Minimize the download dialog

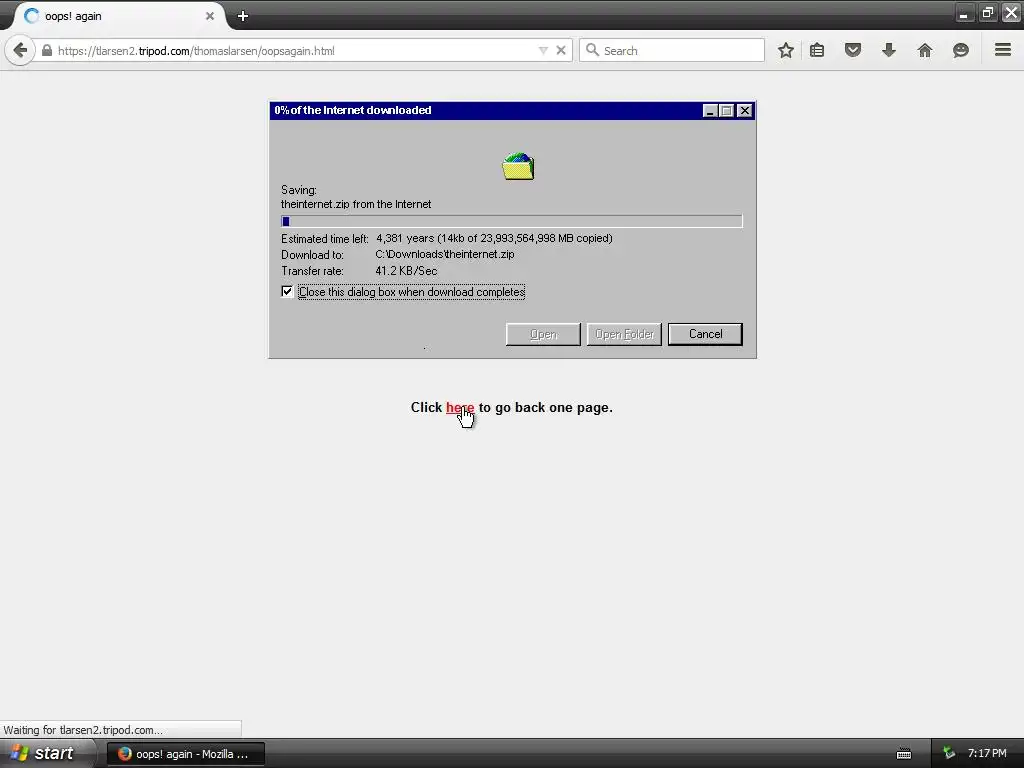pos(711,110)
